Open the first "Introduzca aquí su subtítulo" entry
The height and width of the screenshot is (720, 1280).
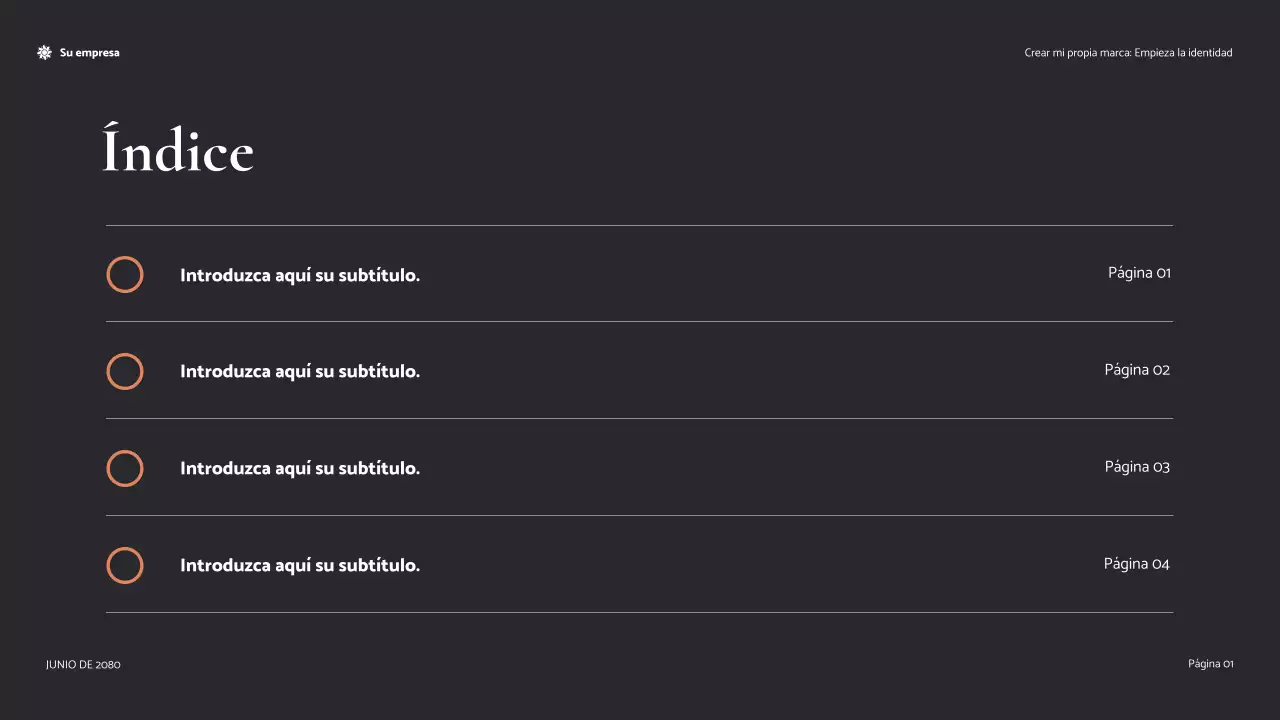[x=300, y=276]
